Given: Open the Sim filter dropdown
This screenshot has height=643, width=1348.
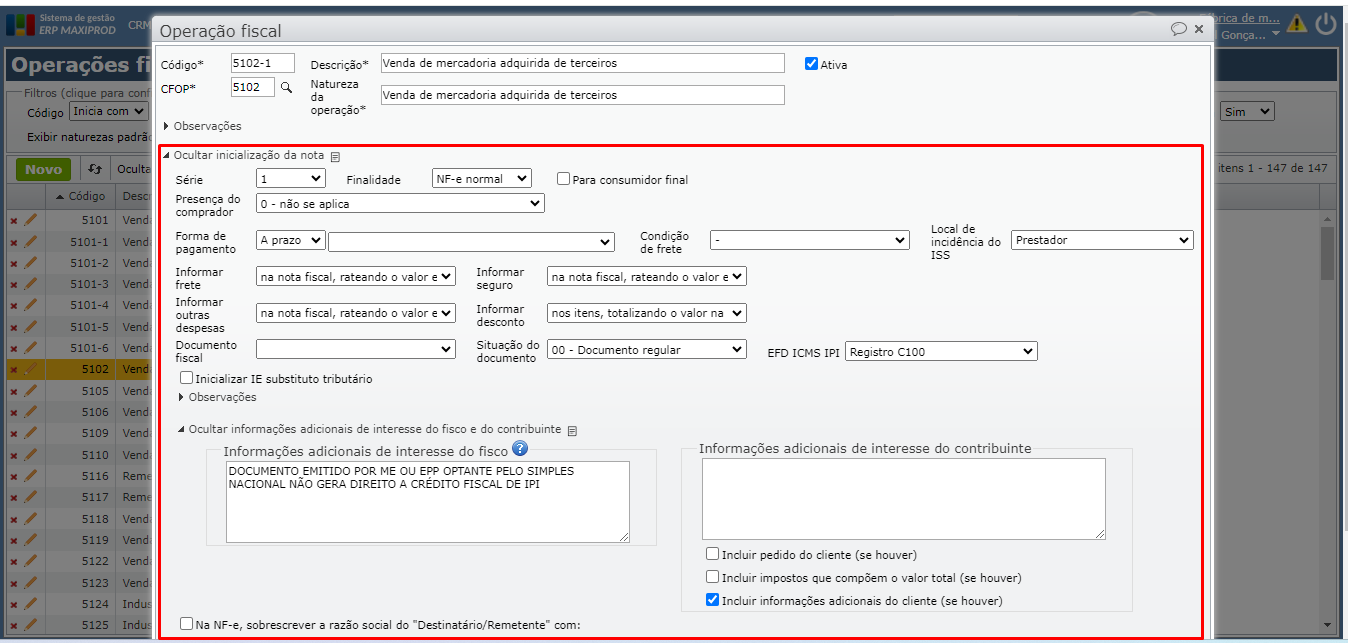Looking at the screenshot, I should pos(1248,111).
